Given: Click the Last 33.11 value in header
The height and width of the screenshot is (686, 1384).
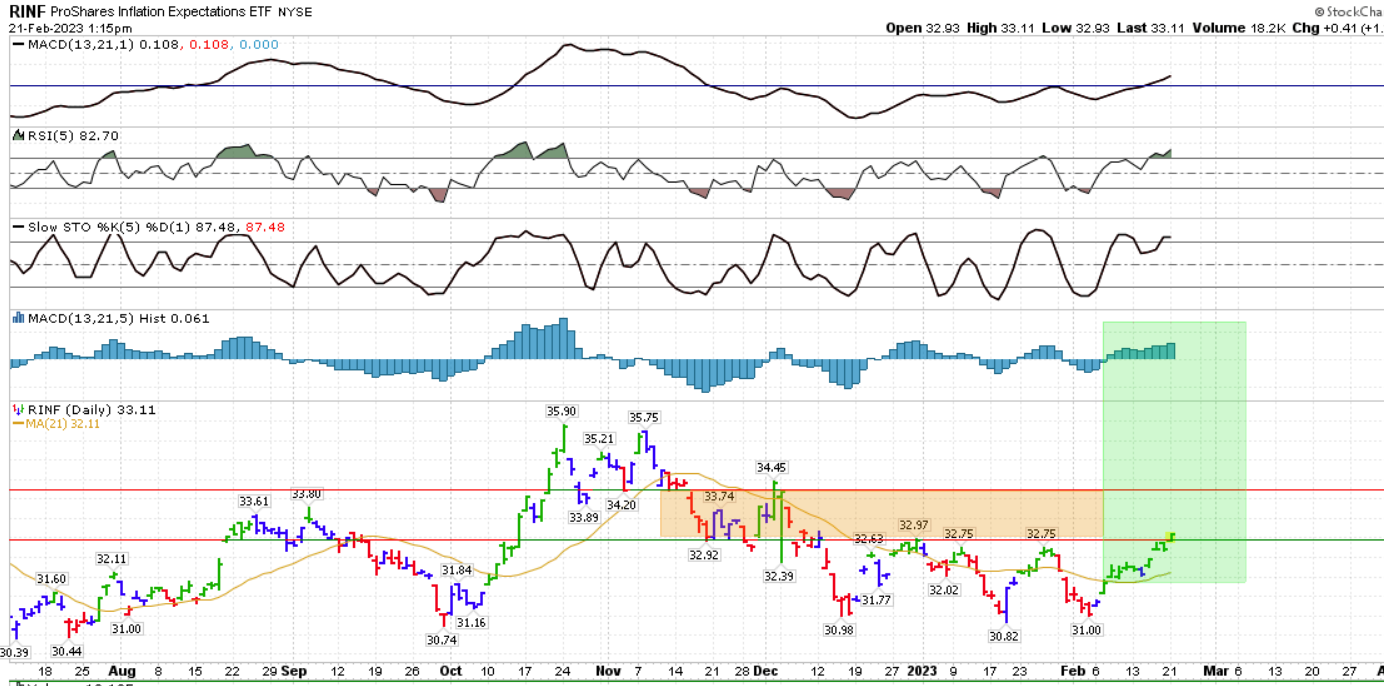Looking at the screenshot, I should click(1149, 28).
